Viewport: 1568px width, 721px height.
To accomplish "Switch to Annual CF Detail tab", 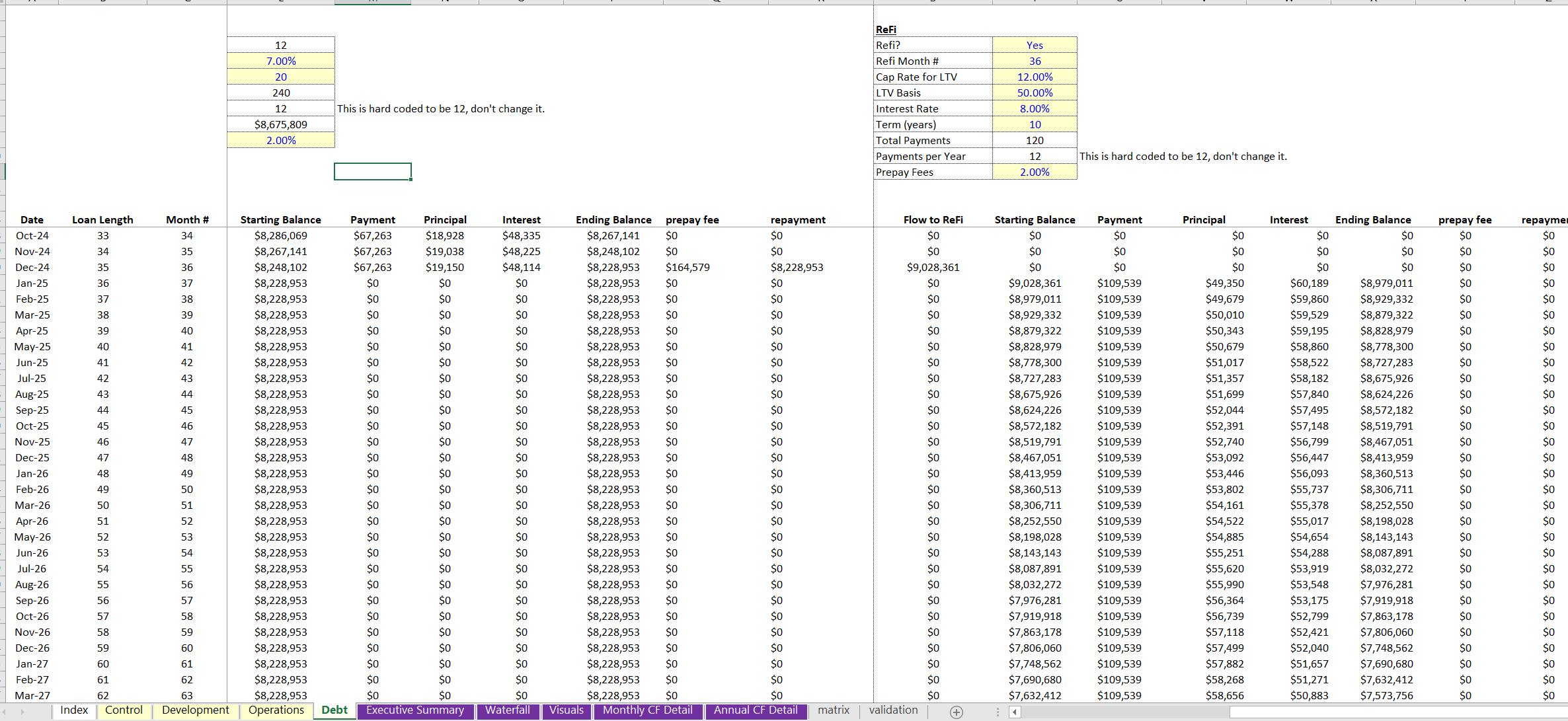I will pyautogui.click(x=756, y=710).
